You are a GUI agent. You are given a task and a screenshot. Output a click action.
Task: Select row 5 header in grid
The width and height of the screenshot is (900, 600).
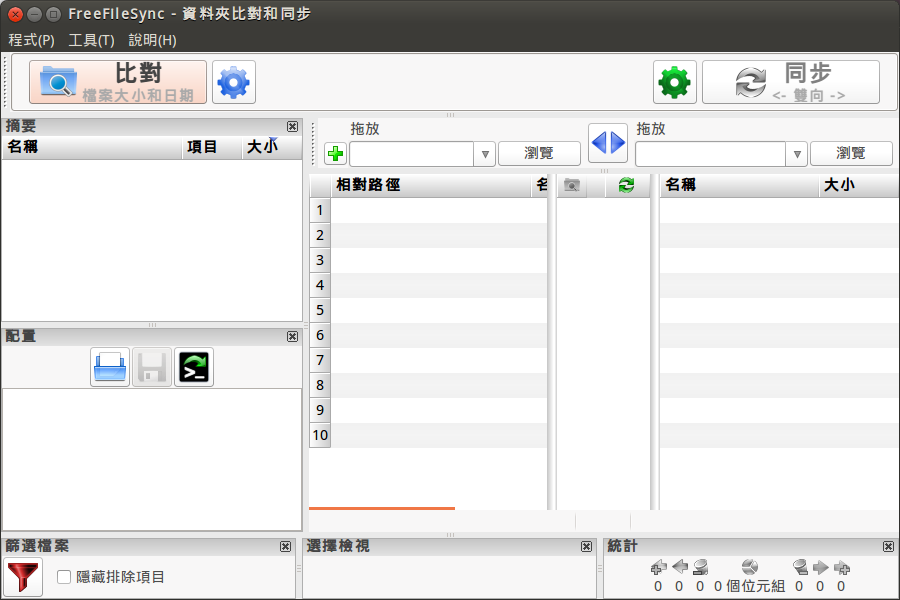tap(320, 310)
